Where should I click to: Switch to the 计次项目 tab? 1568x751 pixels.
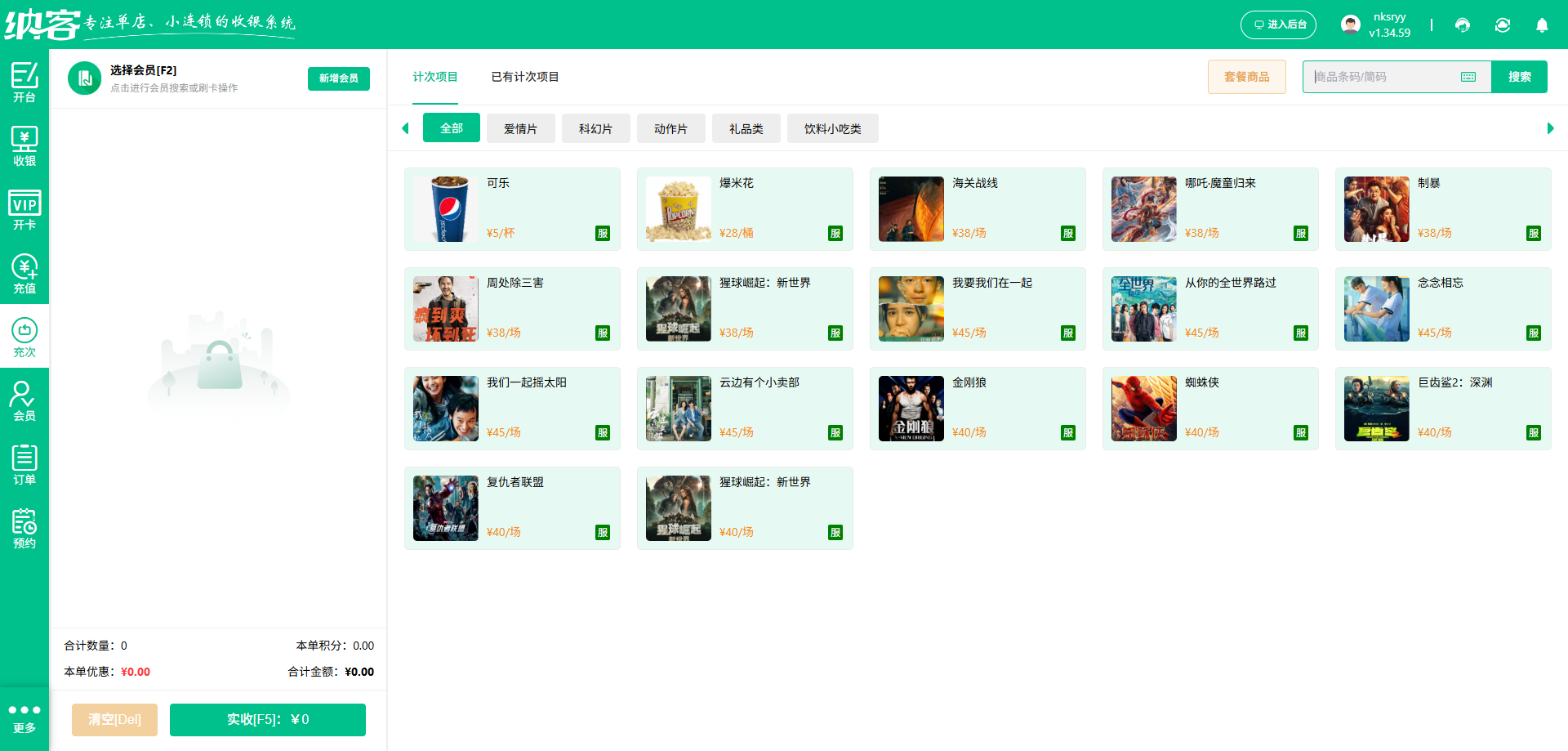click(x=435, y=77)
